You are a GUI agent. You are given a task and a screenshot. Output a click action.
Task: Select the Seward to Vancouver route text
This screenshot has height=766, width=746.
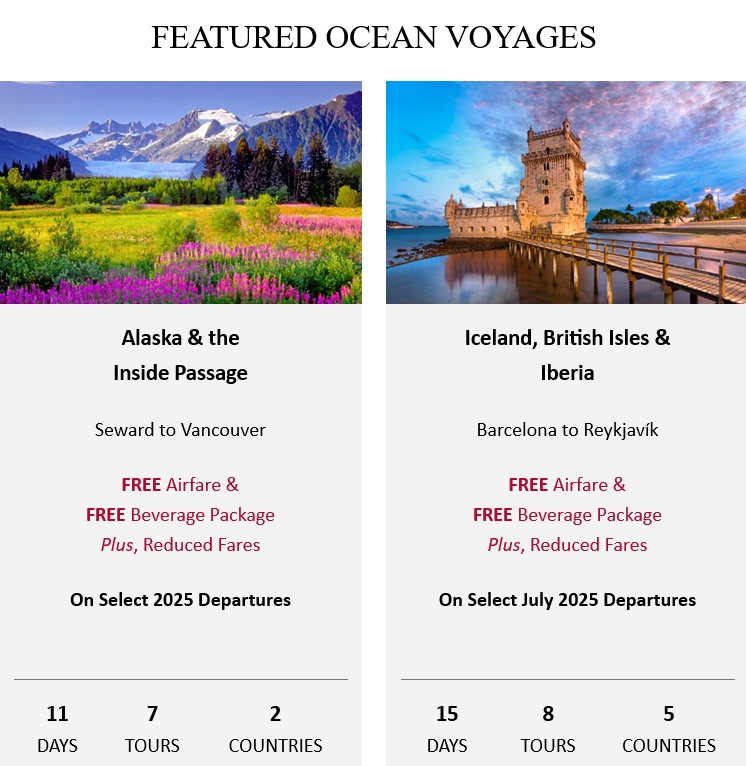click(181, 430)
